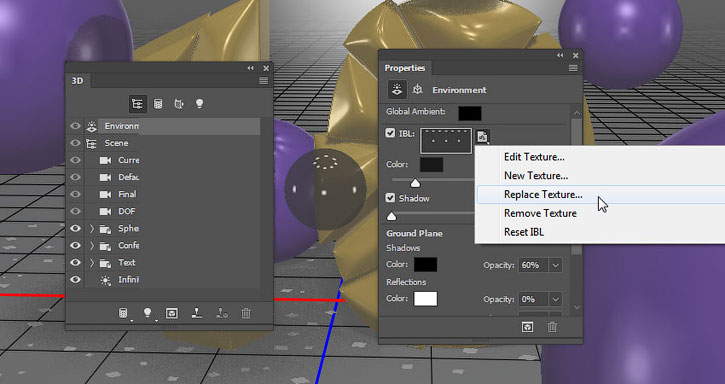Click Scene icon in 3D panel
The width and height of the screenshot is (725, 384).
coord(92,143)
